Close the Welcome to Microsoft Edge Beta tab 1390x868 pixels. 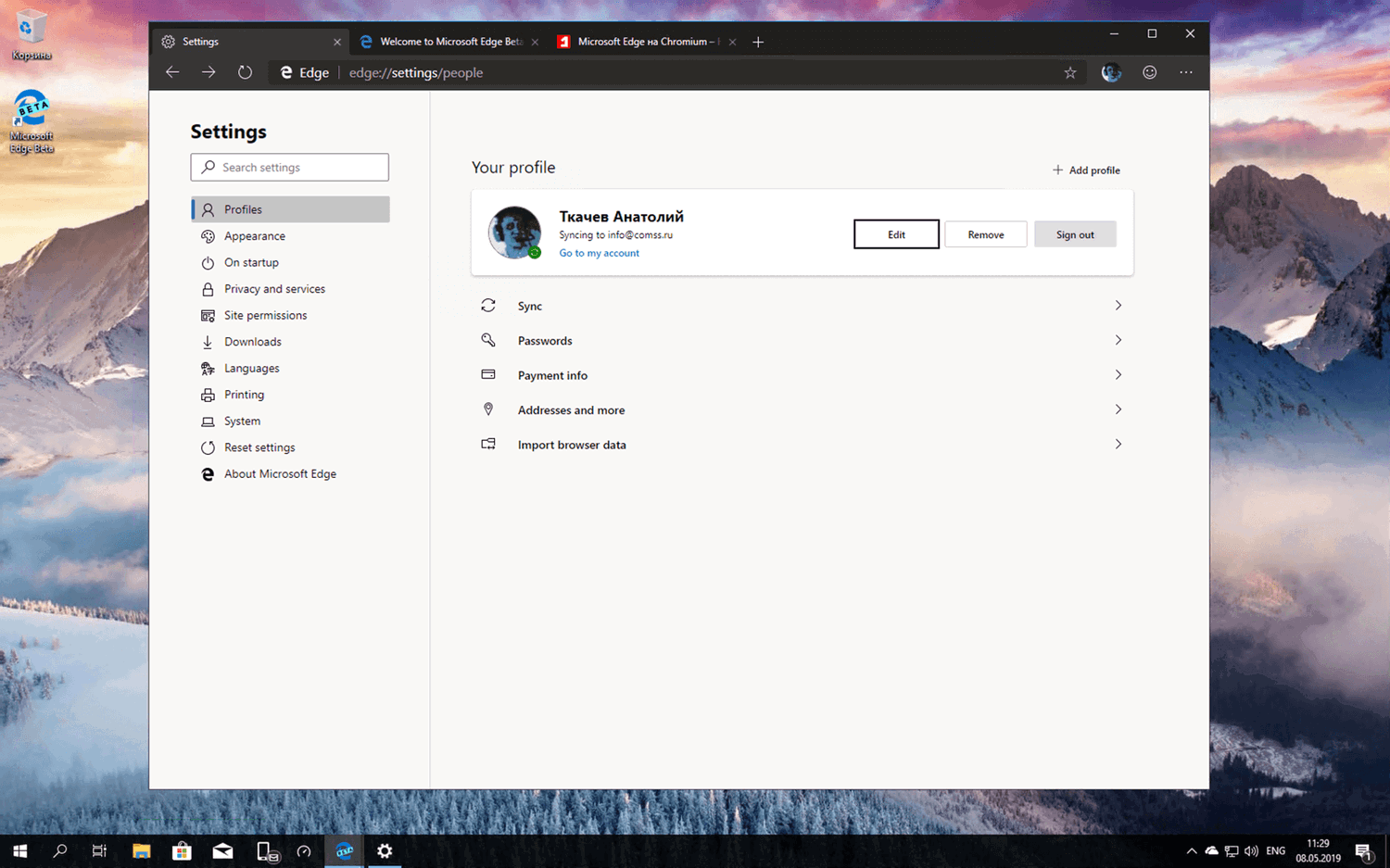(535, 42)
